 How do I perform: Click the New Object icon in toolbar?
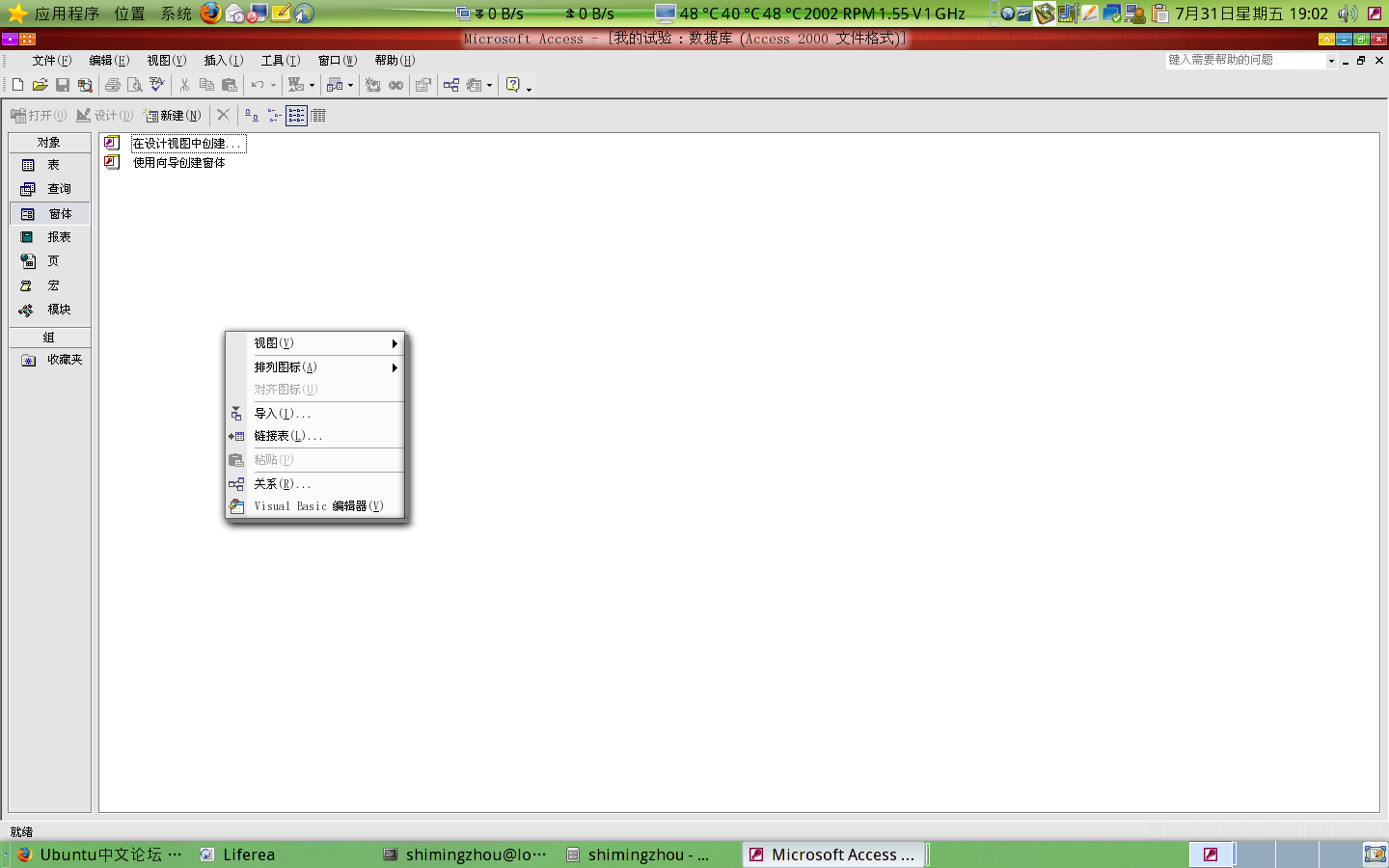point(475,85)
